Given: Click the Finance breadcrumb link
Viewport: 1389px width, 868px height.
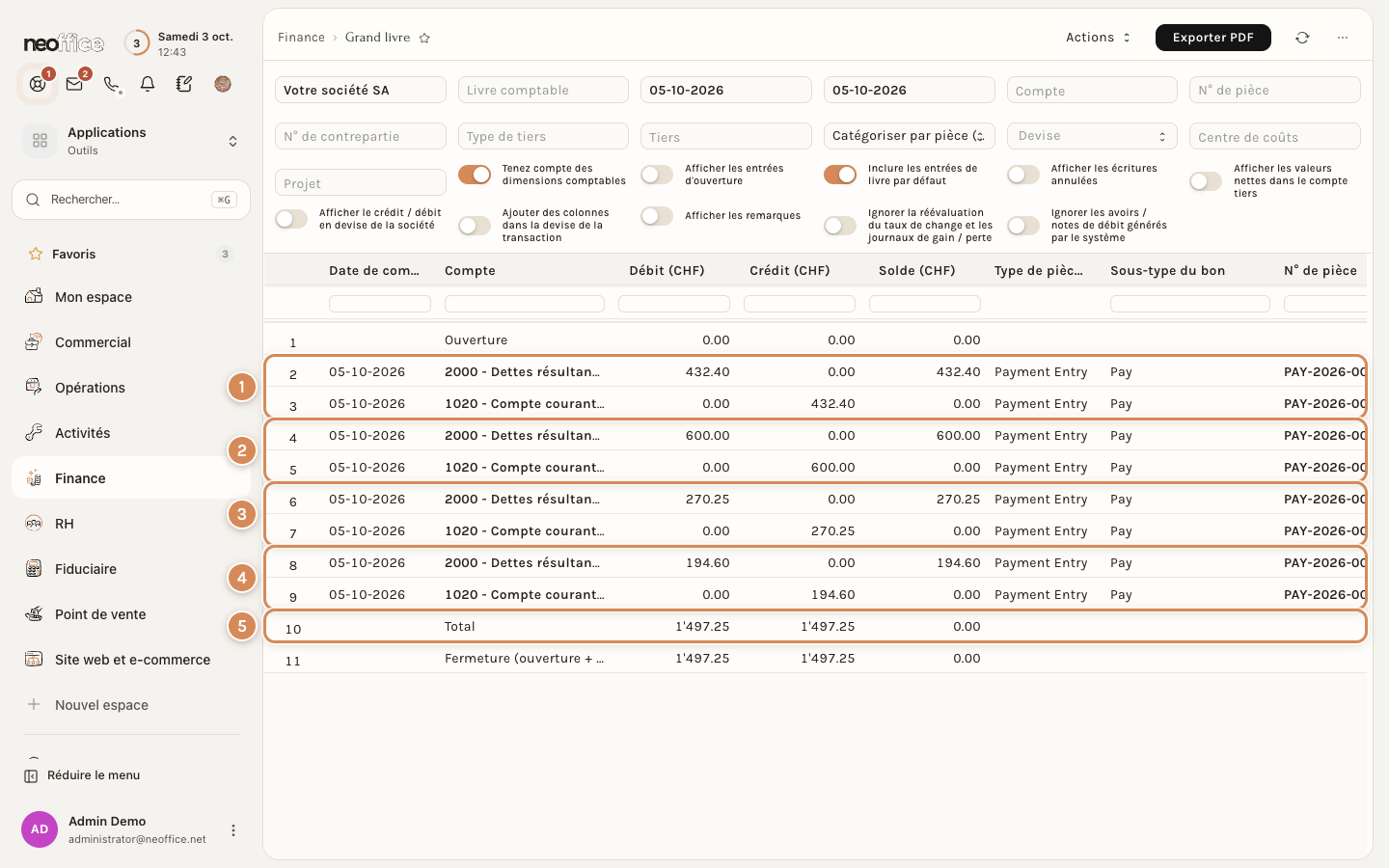Looking at the screenshot, I should [x=301, y=38].
